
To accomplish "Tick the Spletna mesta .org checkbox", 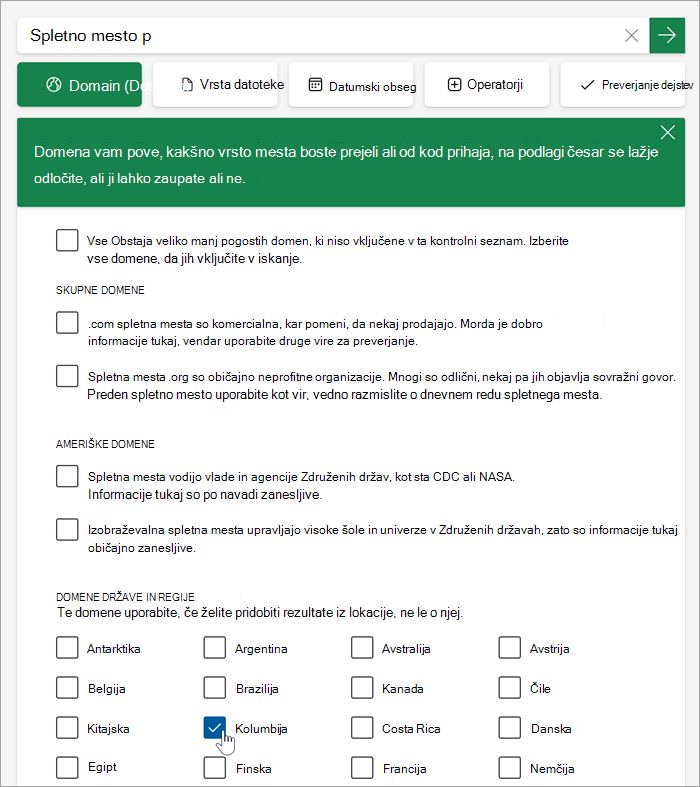I will click(x=67, y=375).
